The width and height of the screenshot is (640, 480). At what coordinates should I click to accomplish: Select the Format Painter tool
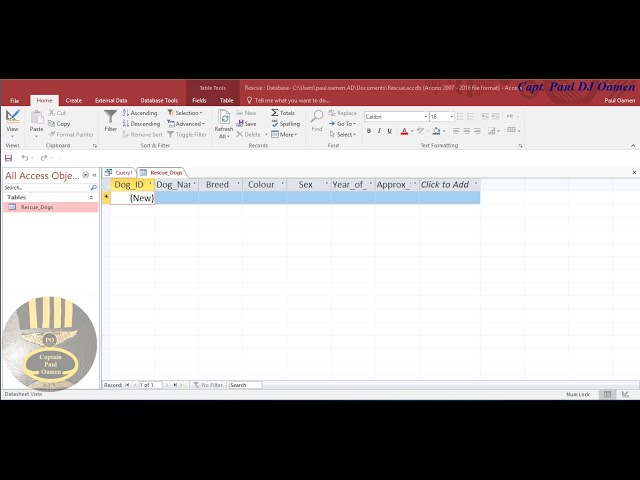(x=71, y=134)
